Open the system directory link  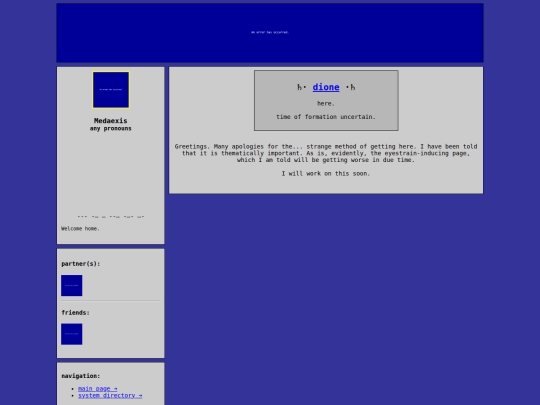(x=110, y=395)
